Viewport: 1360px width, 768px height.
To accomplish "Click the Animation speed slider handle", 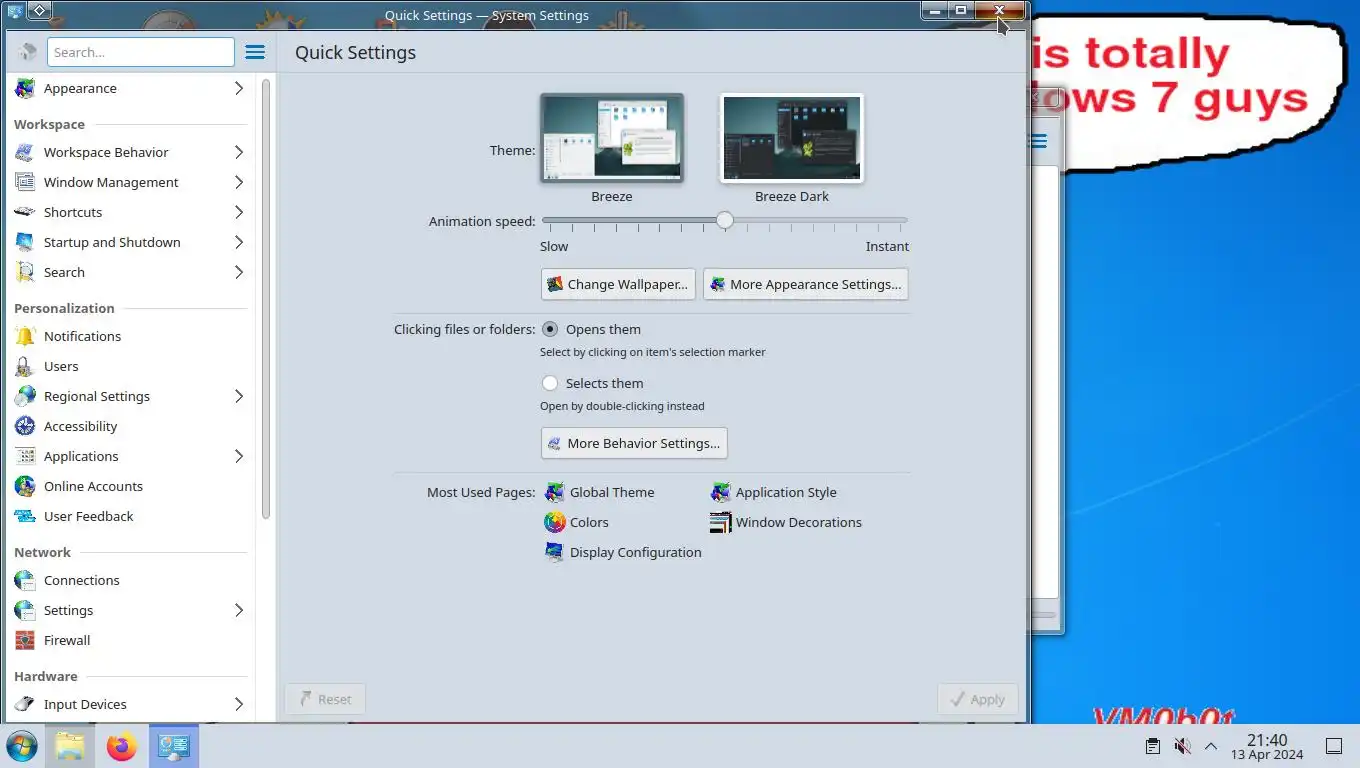I will 725,220.
